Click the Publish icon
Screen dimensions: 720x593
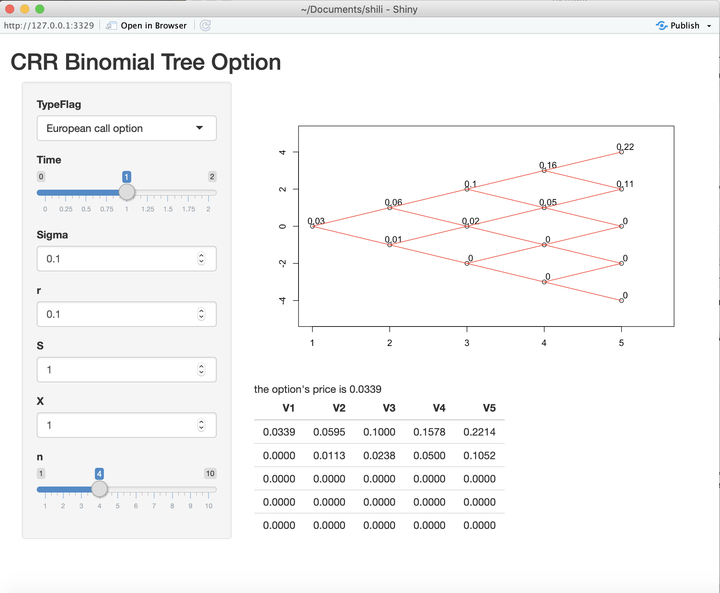(x=662, y=25)
